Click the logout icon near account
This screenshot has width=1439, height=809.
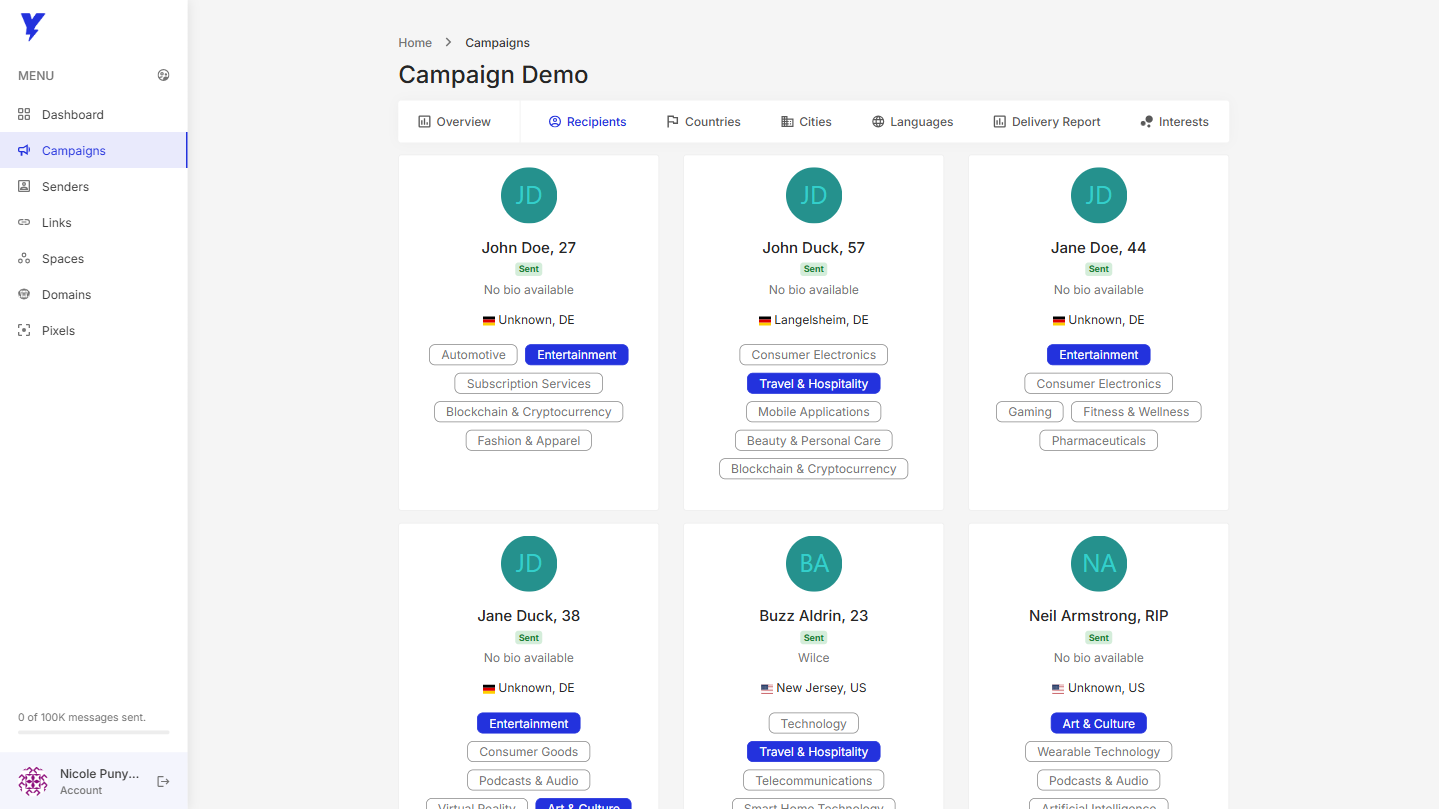[164, 781]
